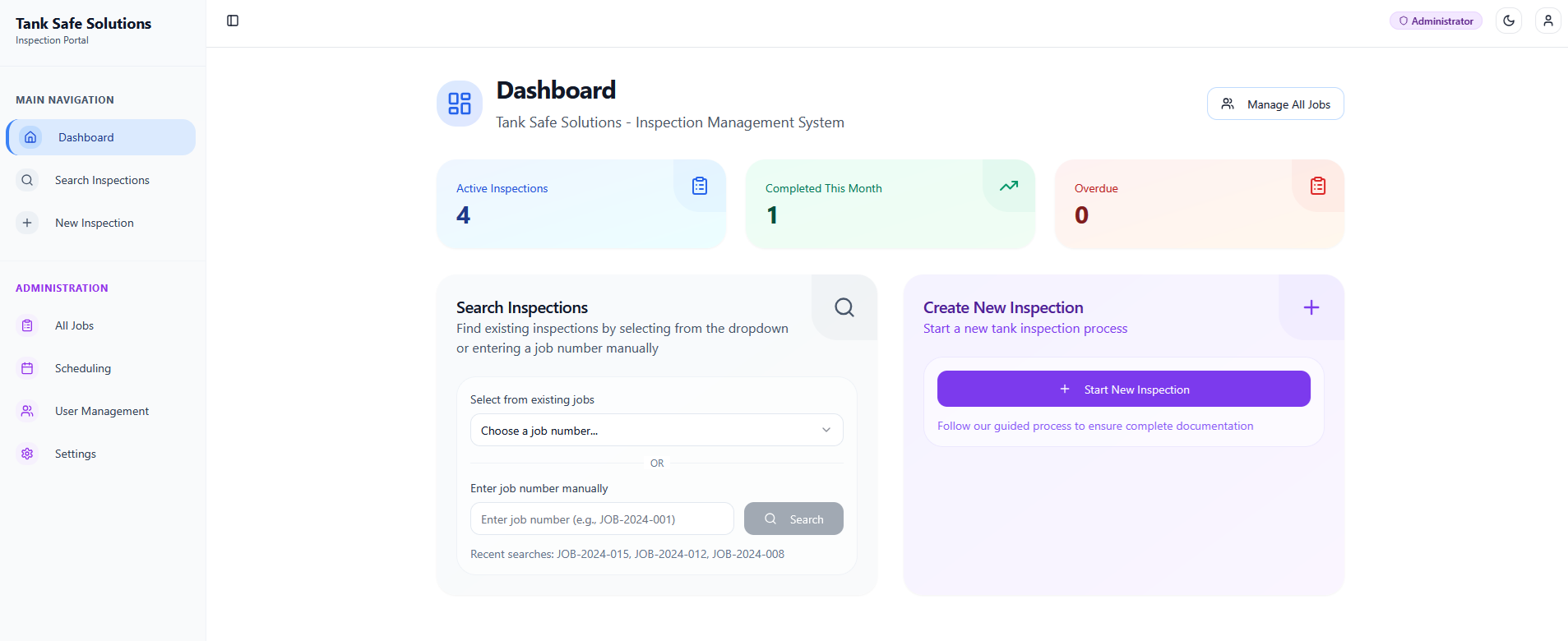
Task: Click the moon icon to enable dark mode
Action: 1510,20
